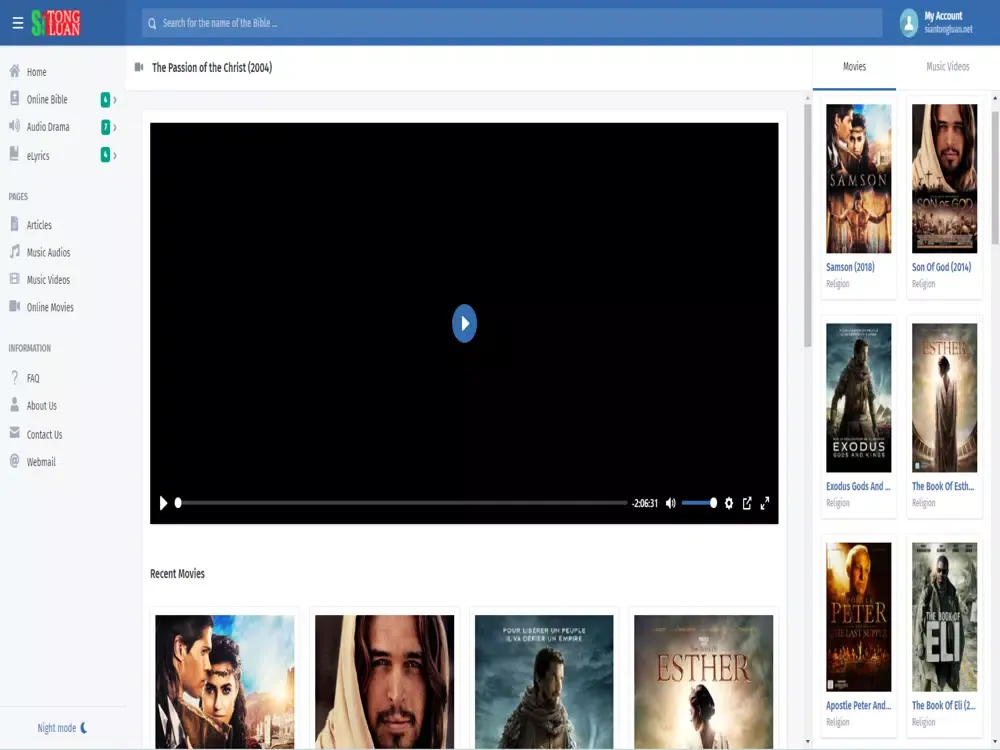Adjust the volume slider
Viewport: 1000px width, 750px height.
click(x=700, y=503)
